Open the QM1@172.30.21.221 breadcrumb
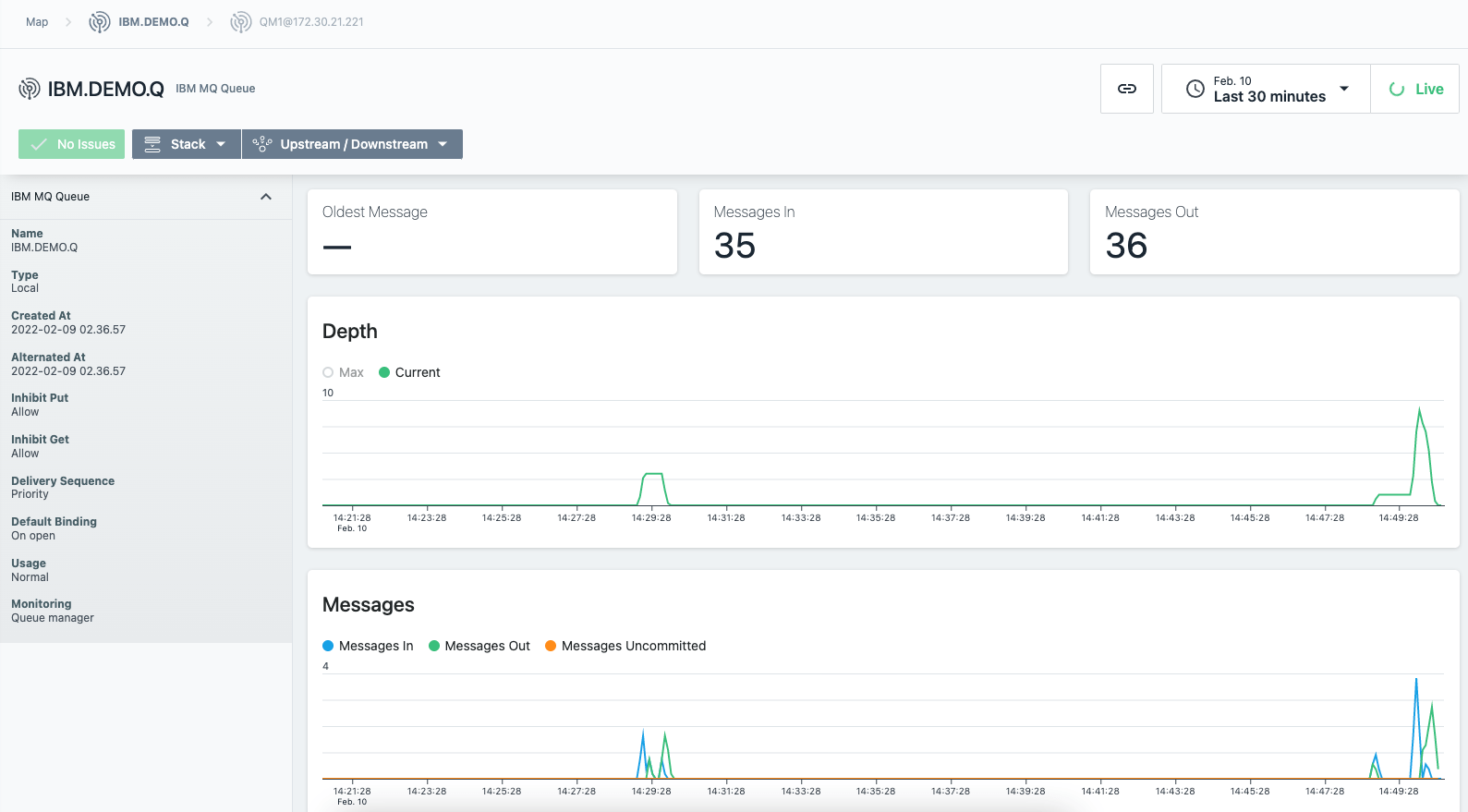 [x=311, y=22]
